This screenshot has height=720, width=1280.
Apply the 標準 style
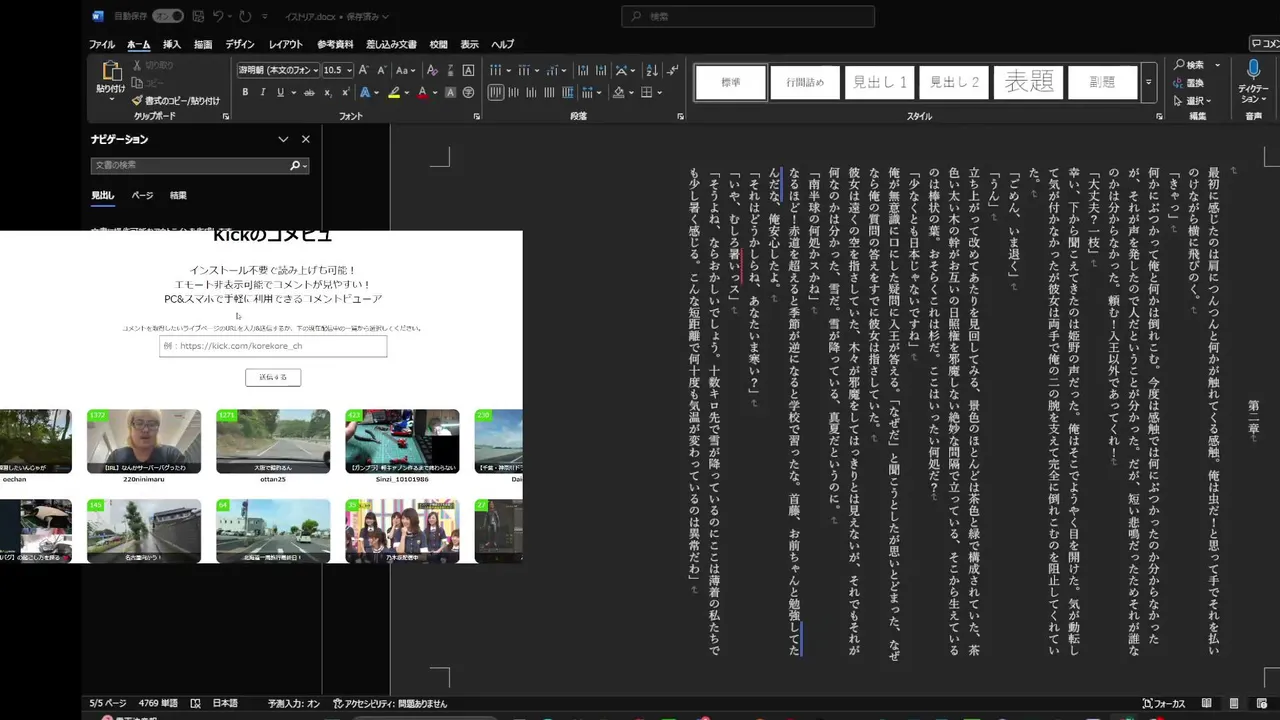(x=731, y=82)
